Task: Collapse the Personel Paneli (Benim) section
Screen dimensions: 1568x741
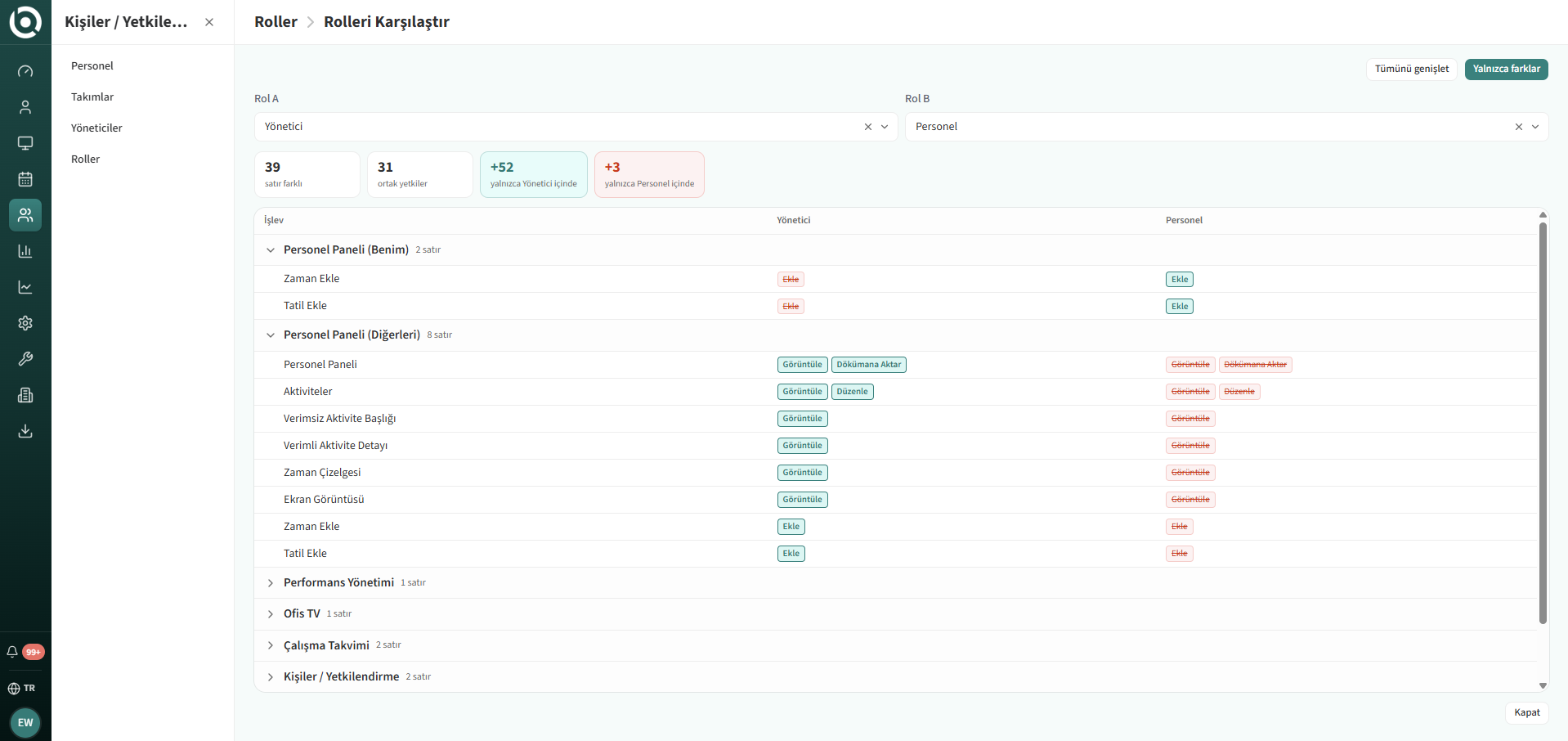Action: 271,250
